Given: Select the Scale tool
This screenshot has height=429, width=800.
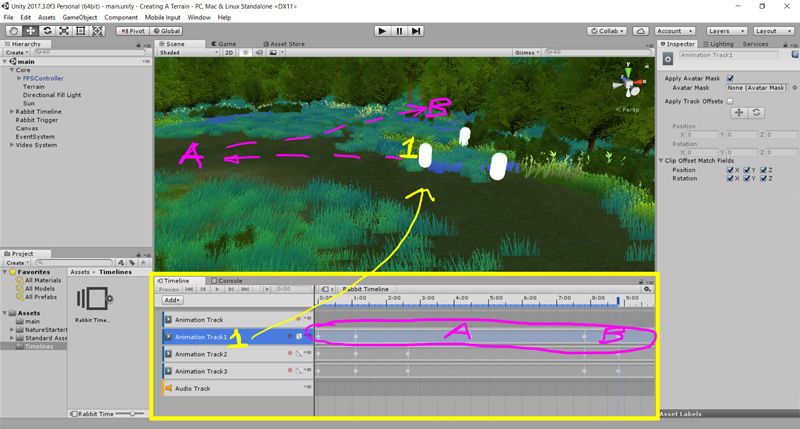Looking at the screenshot, I should tap(64, 31).
